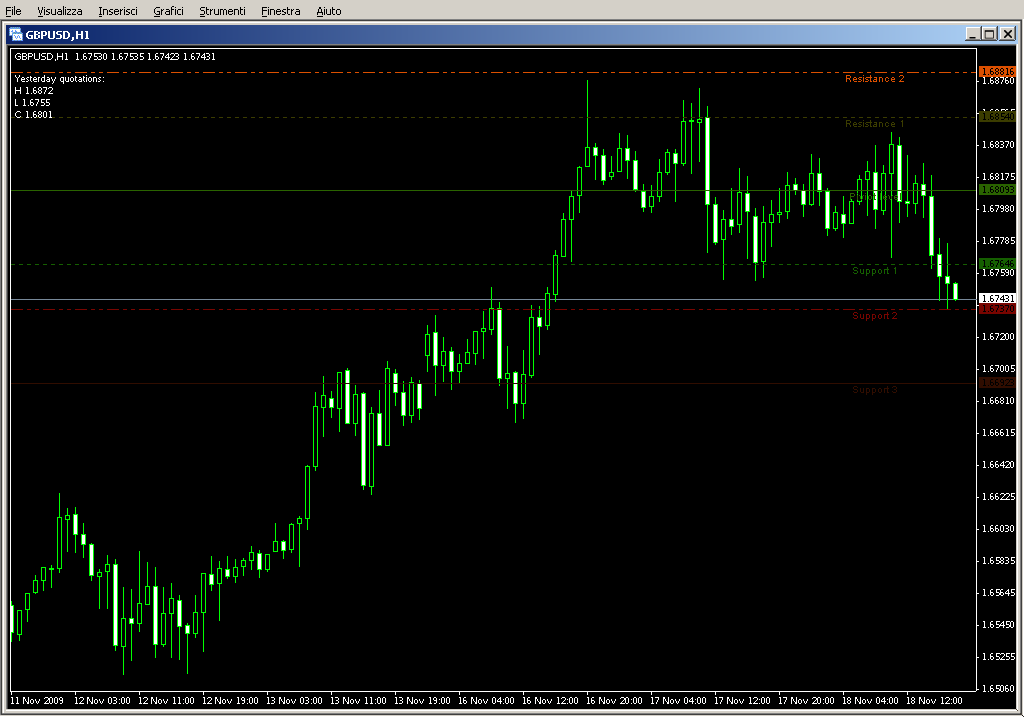Click the Support 3 label
The image size is (1024, 717).
point(874,390)
